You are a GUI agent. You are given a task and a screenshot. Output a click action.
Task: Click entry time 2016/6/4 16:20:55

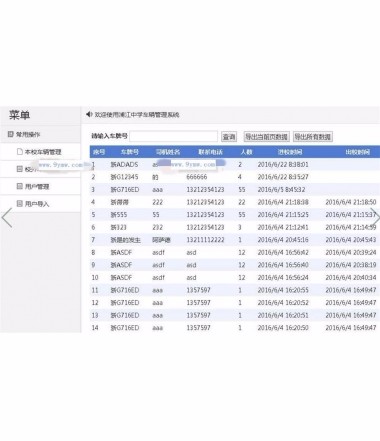[283, 290]
